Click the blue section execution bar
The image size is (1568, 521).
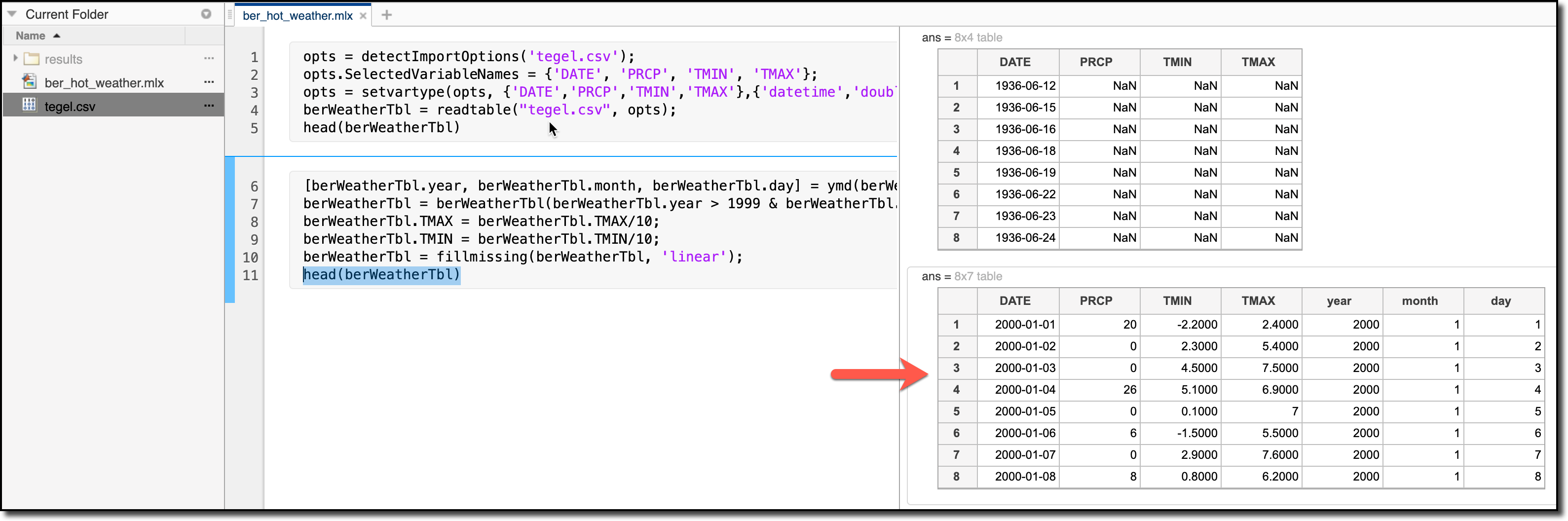click(x=229, y=230)
